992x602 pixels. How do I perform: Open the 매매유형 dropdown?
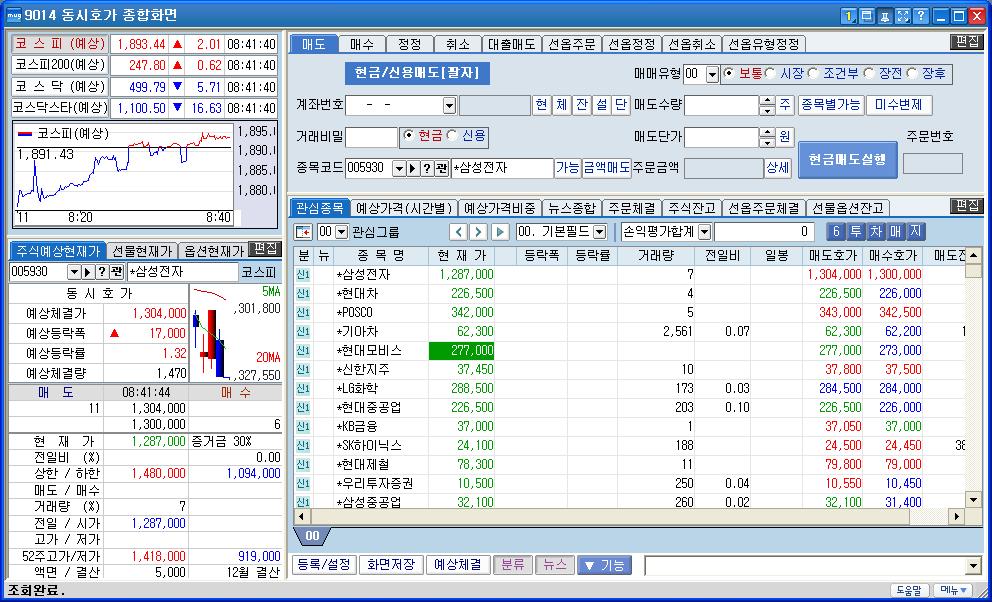click(713, 74)
